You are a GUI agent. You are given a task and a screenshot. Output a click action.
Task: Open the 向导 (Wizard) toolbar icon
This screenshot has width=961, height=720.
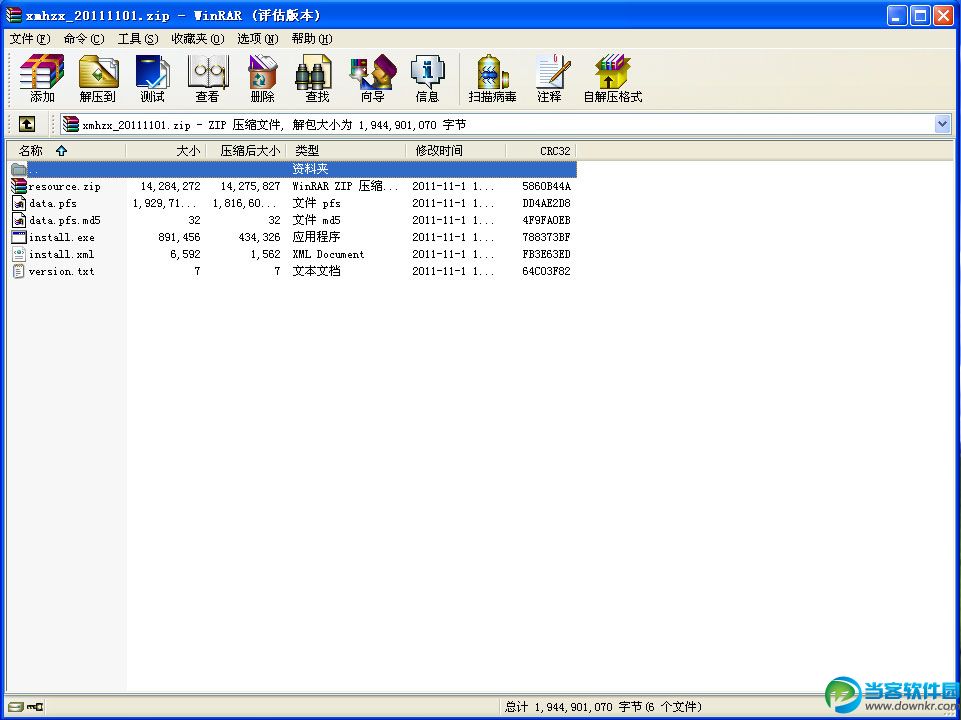click(372, 78)
